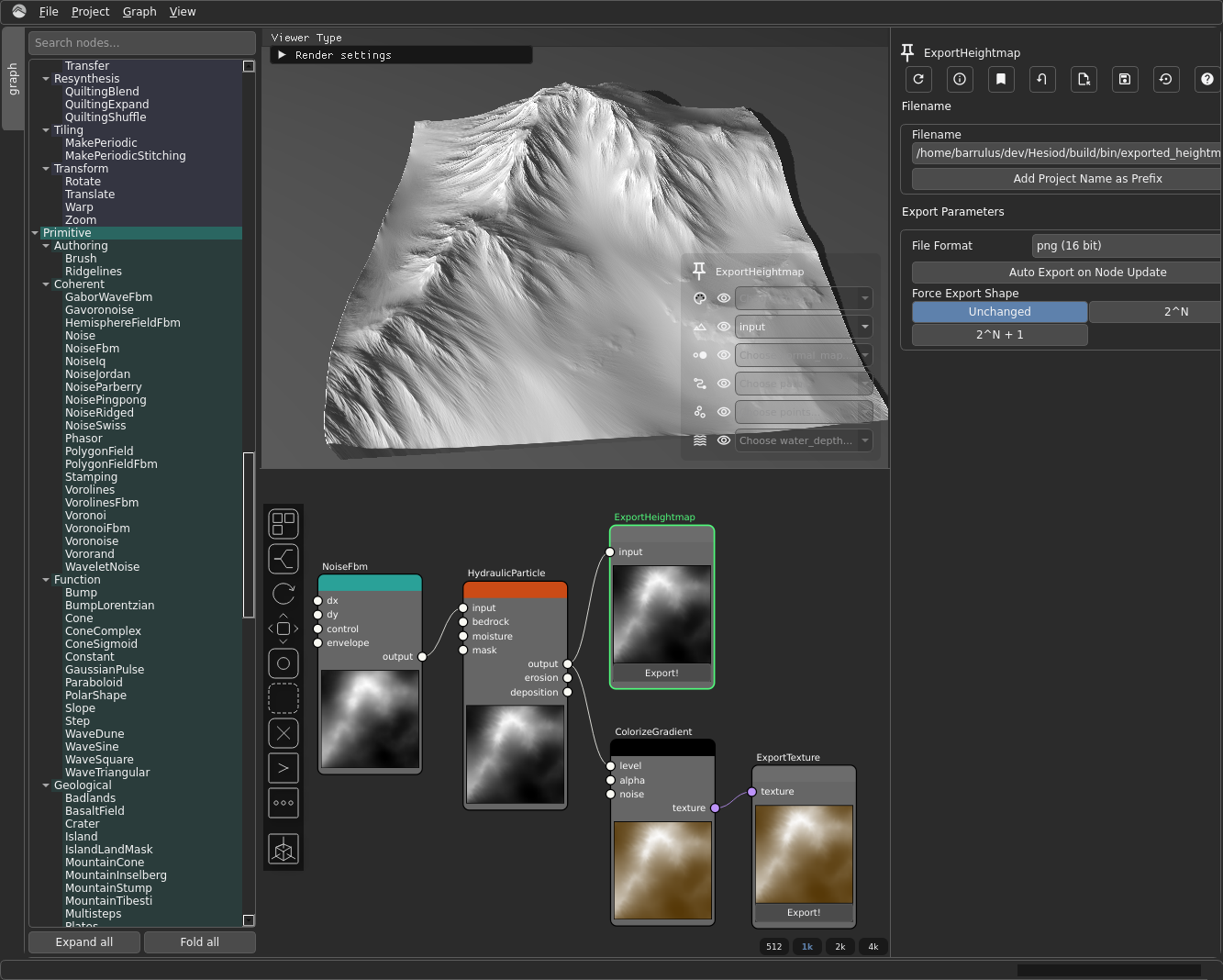Click the four-arrow fit view icon
The height and width of the screenshot is (980, 1223).
click(x=284, y=629)
